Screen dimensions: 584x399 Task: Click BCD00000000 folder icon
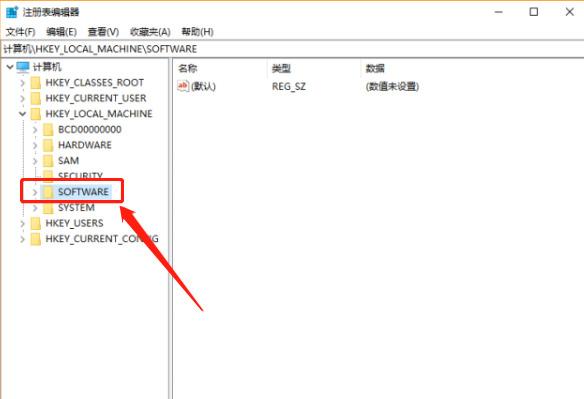[x=48, y=130]
